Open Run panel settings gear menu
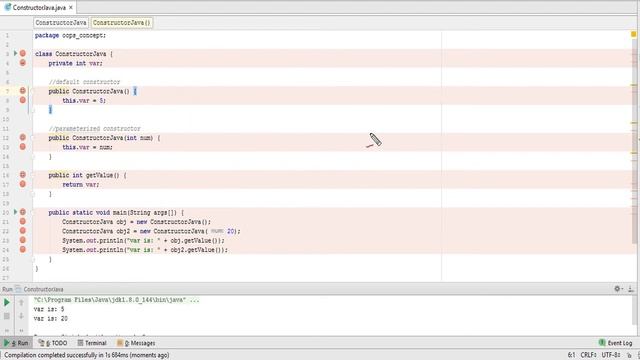The height and width of the screenshot is (360, 640). [618, 289]
